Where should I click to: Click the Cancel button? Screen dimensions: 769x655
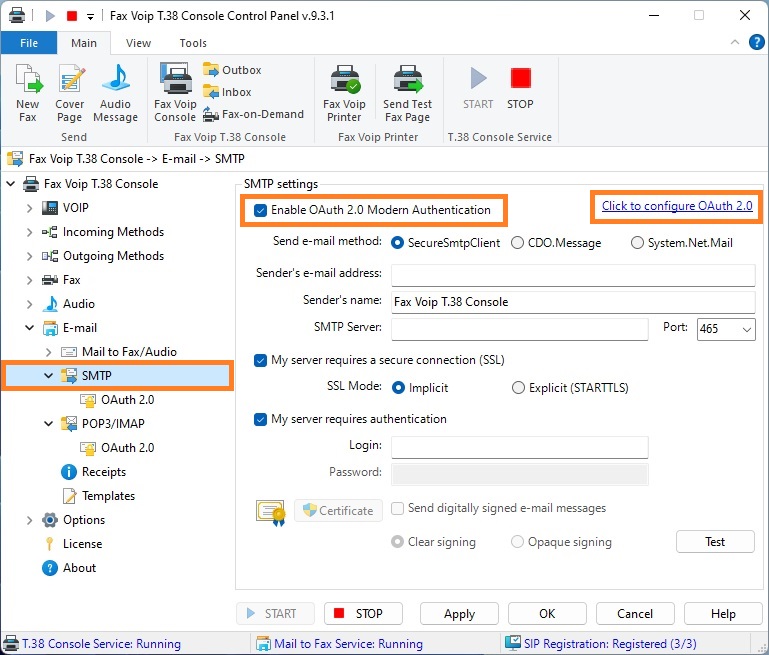[635, 614]
